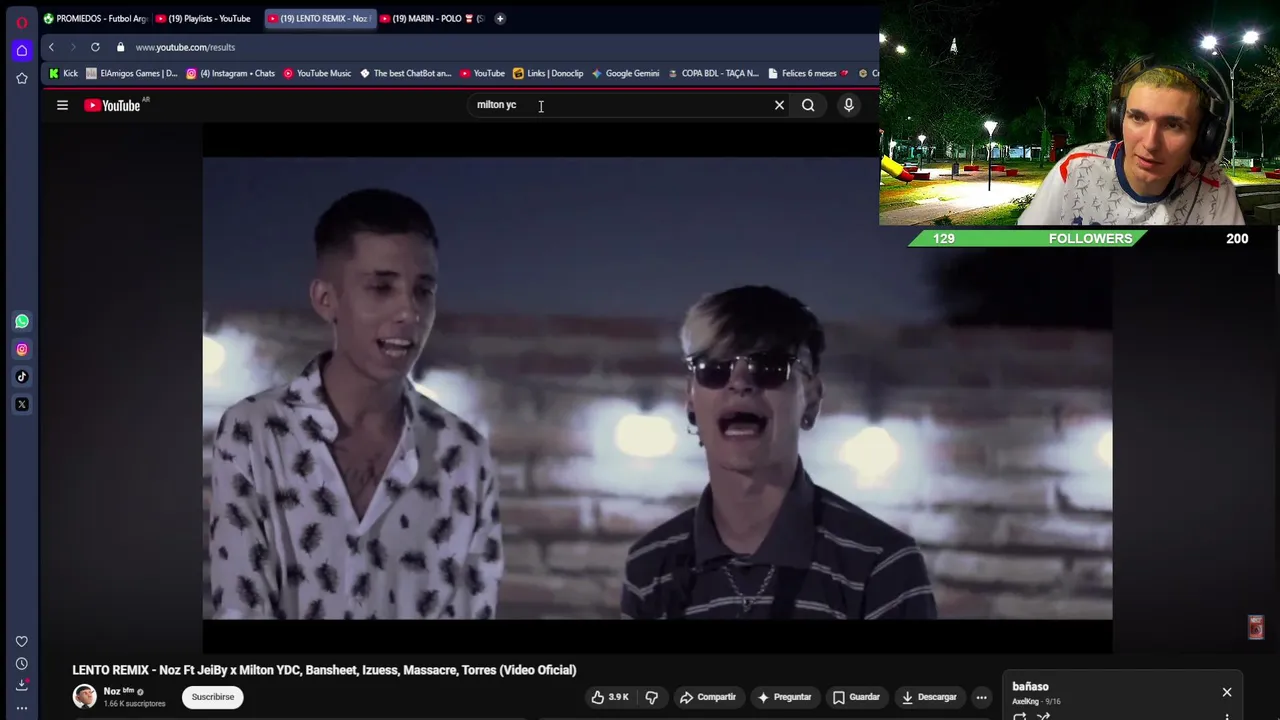The image size is (1280, 720).
Task: Open the ElAmigos Games bookmark
Action: click(x=131, y=73)
